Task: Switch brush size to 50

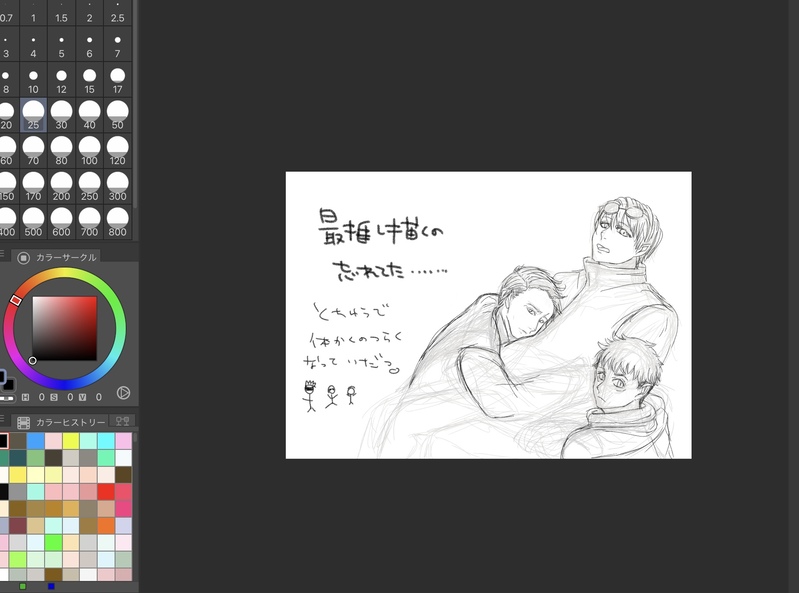Action: coord(117,116)
